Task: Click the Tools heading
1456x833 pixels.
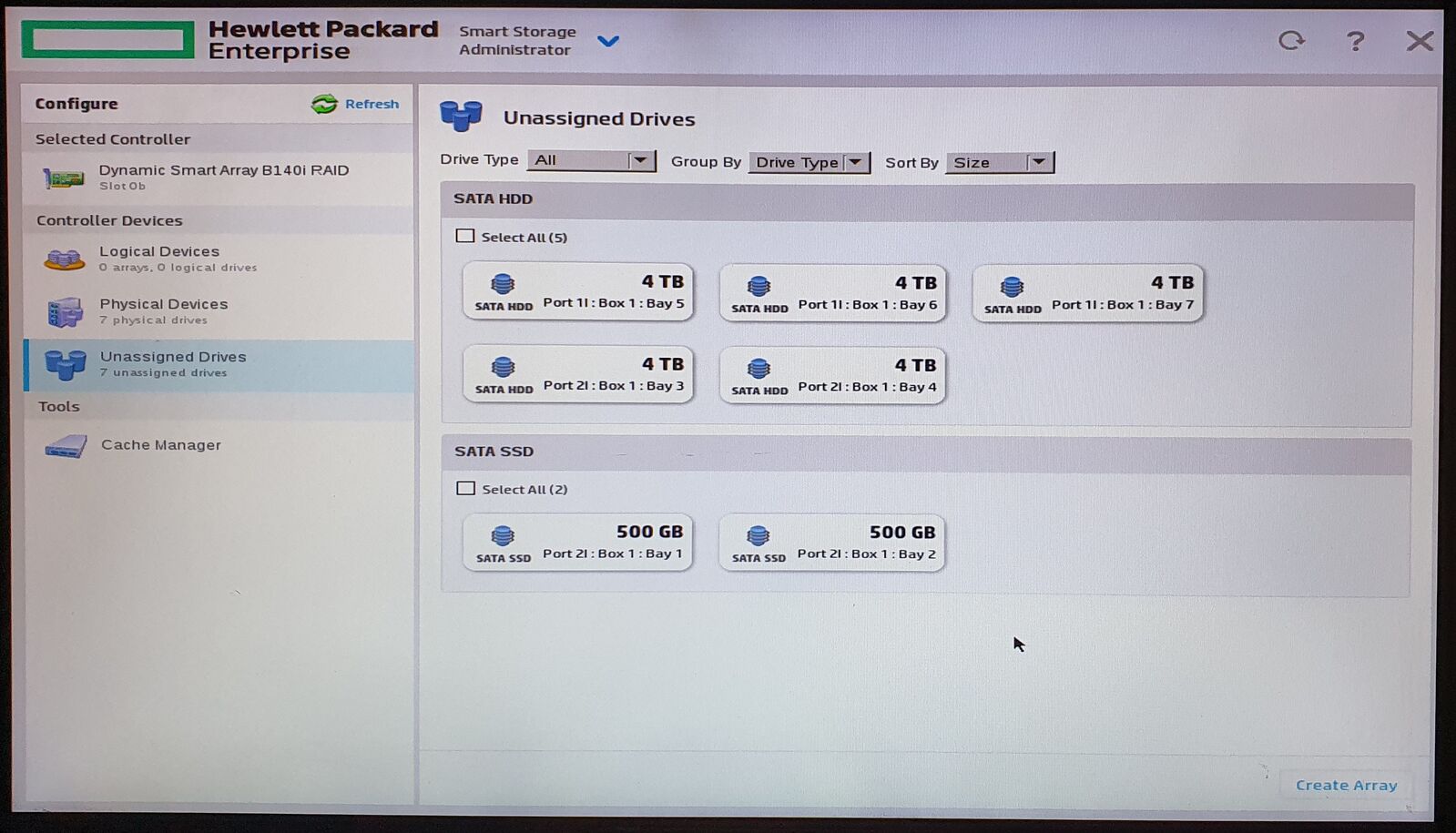Action: pyautogui.click(x=59, y=406)
